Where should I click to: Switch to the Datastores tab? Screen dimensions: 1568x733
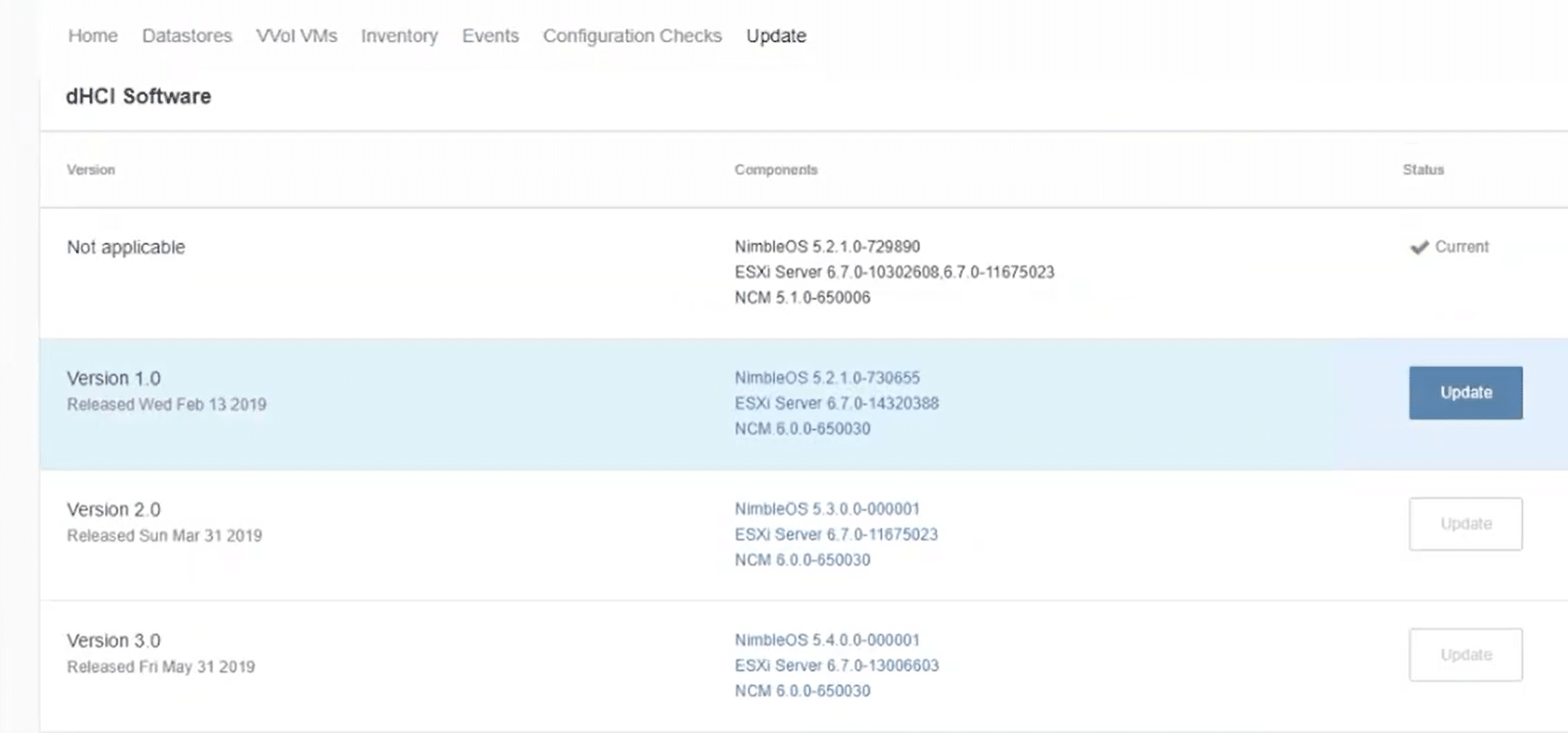[187, 36]
